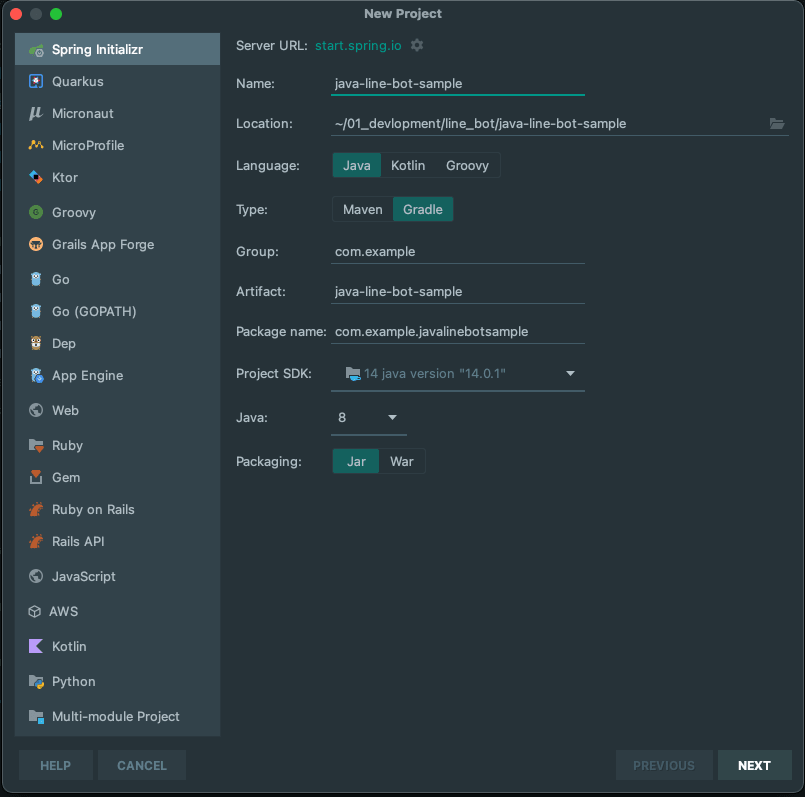Click the Spring Initializr leaf icon
Image resolution: width=805 pixels, height=797 pixels.
coord(36,50)
